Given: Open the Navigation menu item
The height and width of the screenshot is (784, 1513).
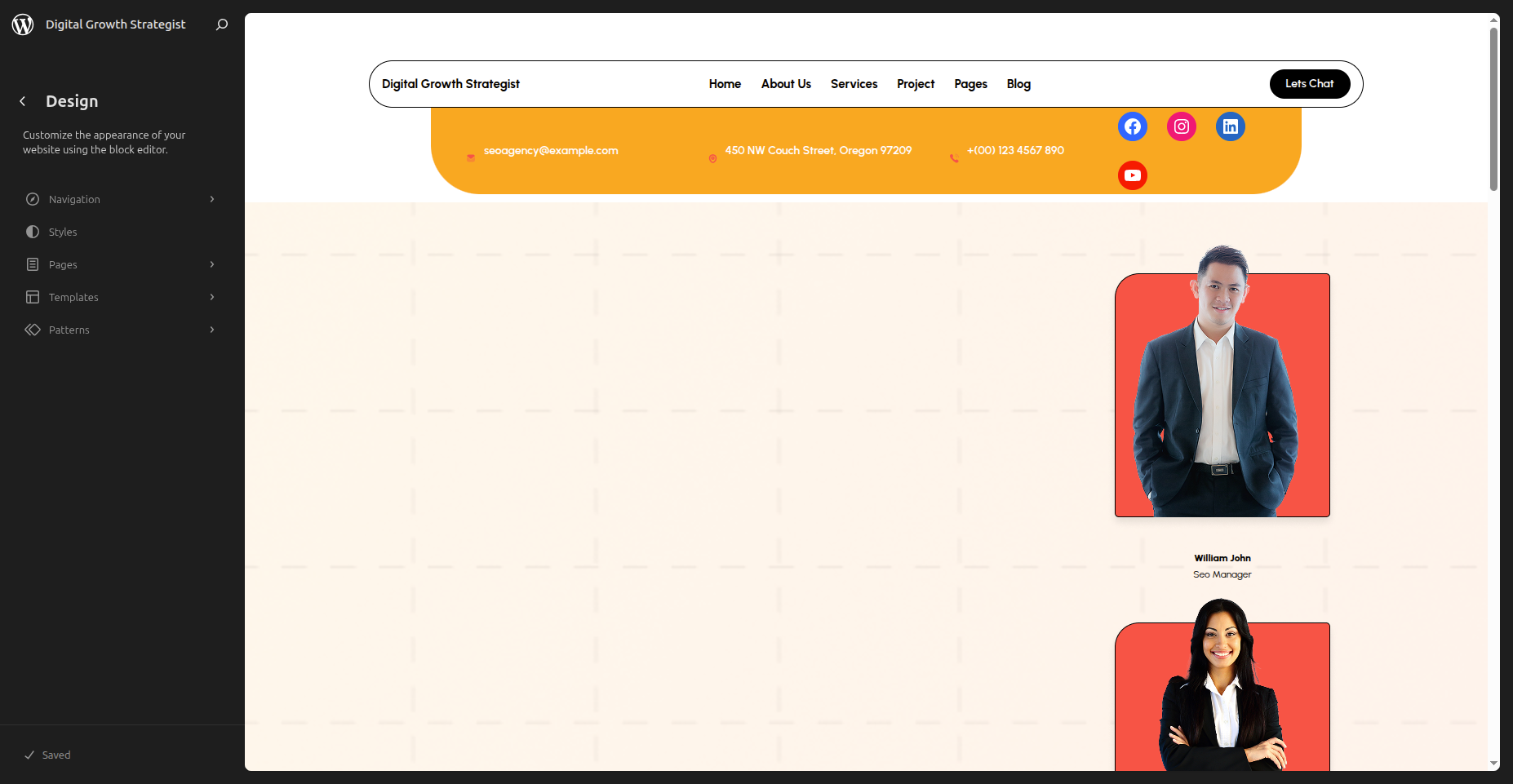Looking at the screenshot, I should (121, 199).
